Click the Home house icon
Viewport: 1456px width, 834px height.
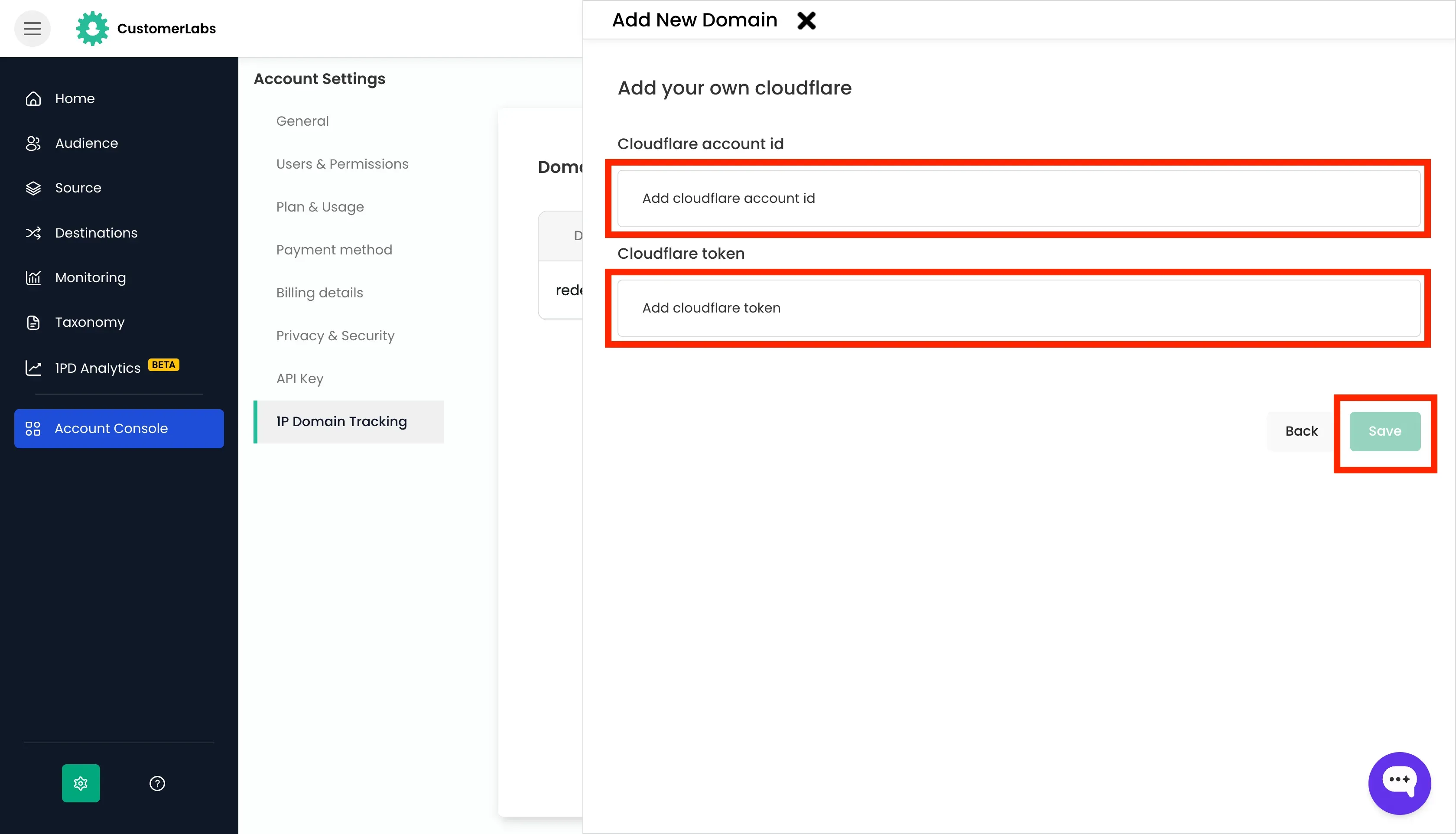coord(33,98)
